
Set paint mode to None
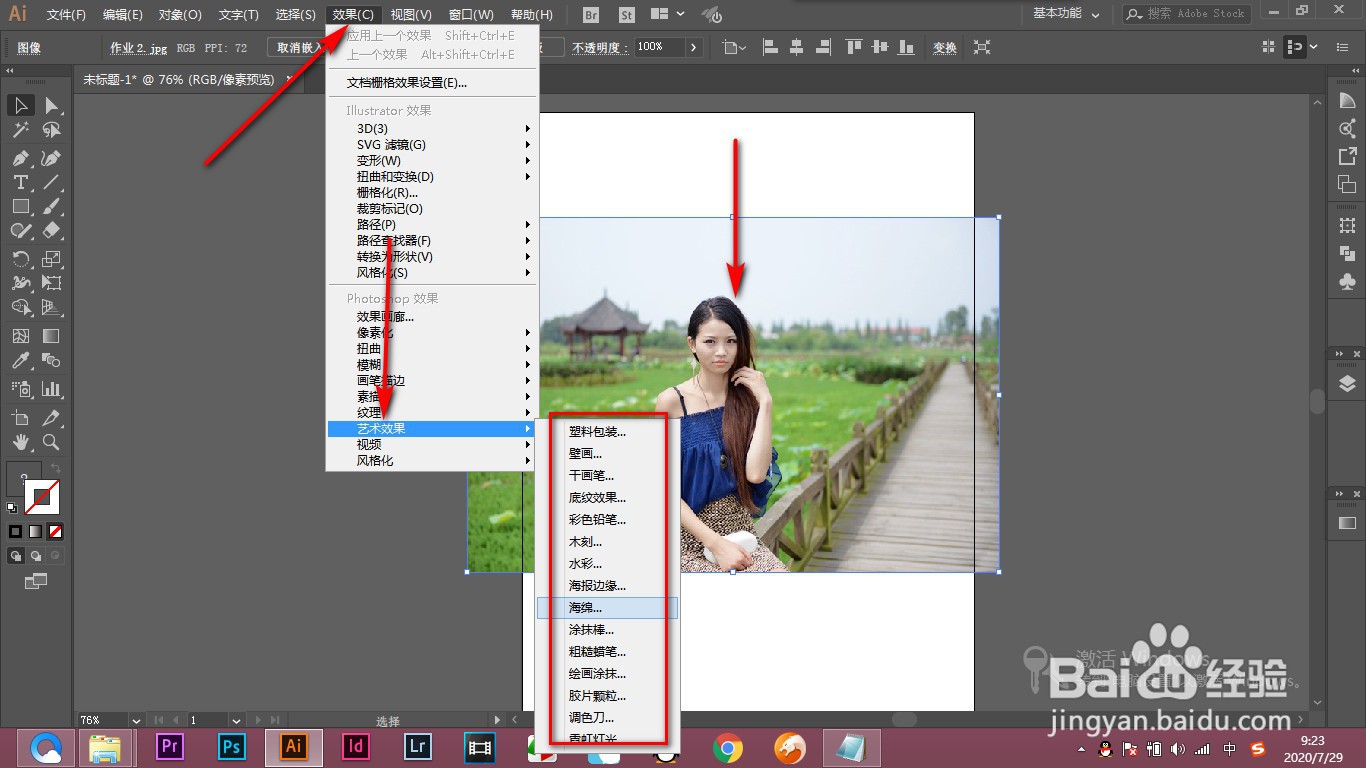(55, 531)
